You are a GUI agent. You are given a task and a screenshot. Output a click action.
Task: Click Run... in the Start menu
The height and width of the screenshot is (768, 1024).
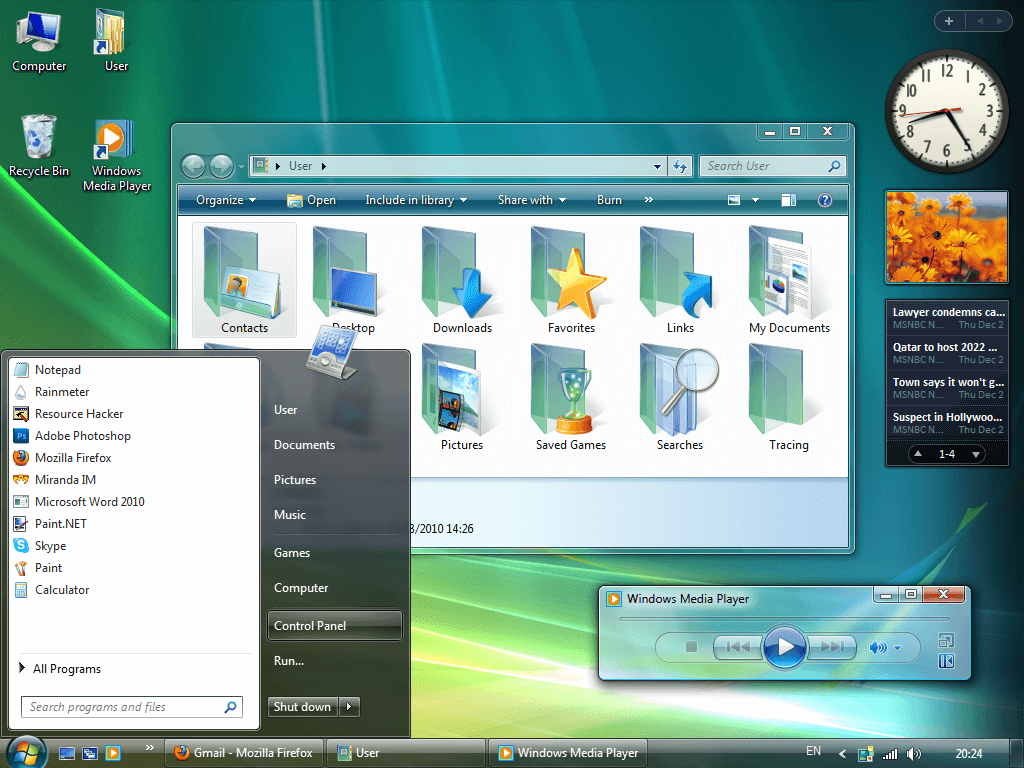tap(289, 660)
